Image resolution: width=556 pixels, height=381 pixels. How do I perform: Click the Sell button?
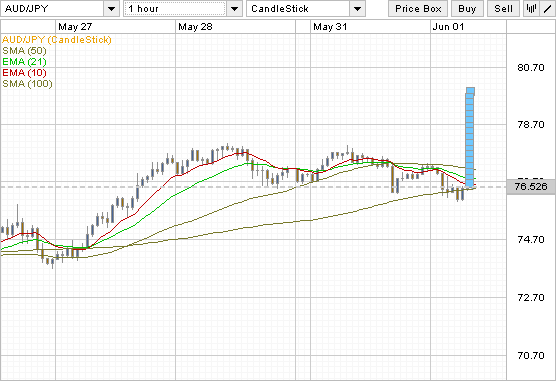click(503, 9)
